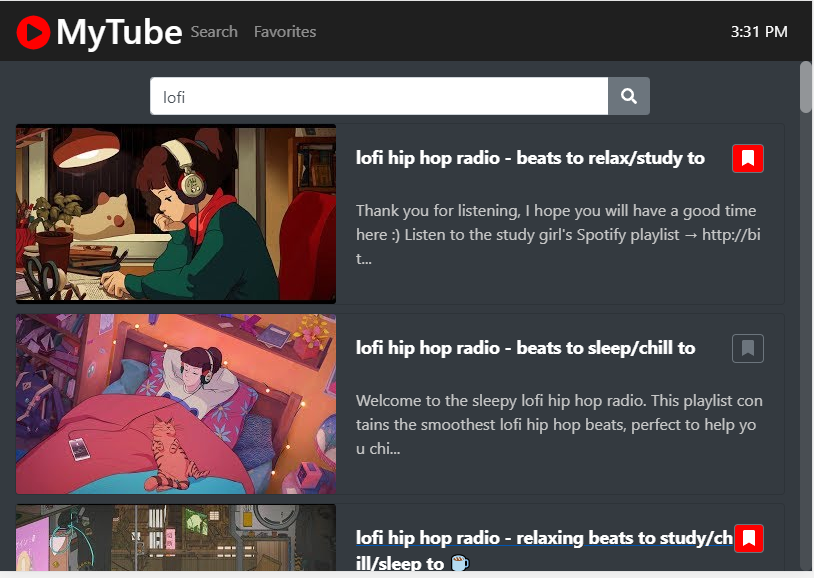Open the third video's city night thumbnail
Image resolution: width=814 pixels, height=578 pixels.
coord(176,538)
